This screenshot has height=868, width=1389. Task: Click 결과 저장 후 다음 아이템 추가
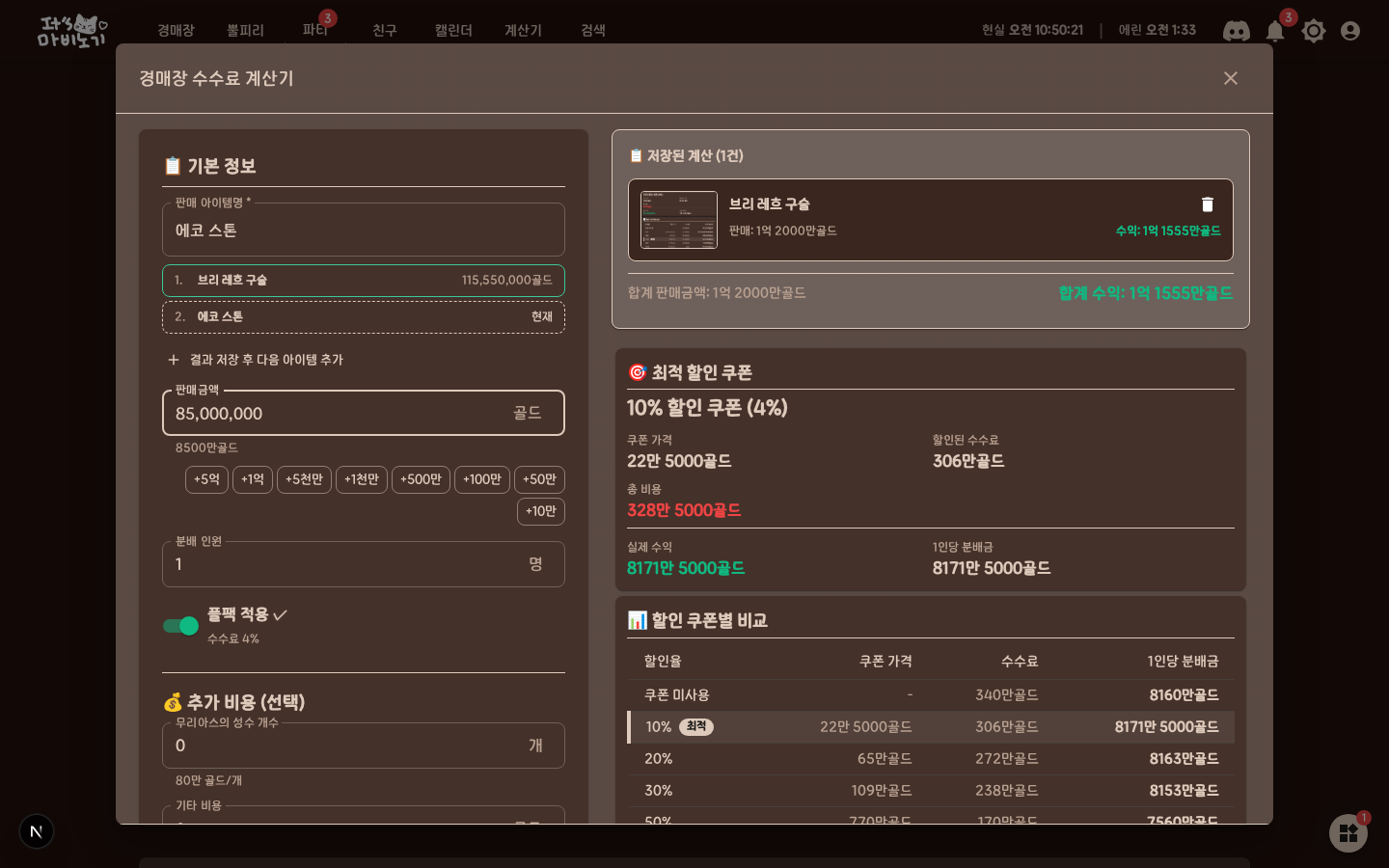click(256, 360)
